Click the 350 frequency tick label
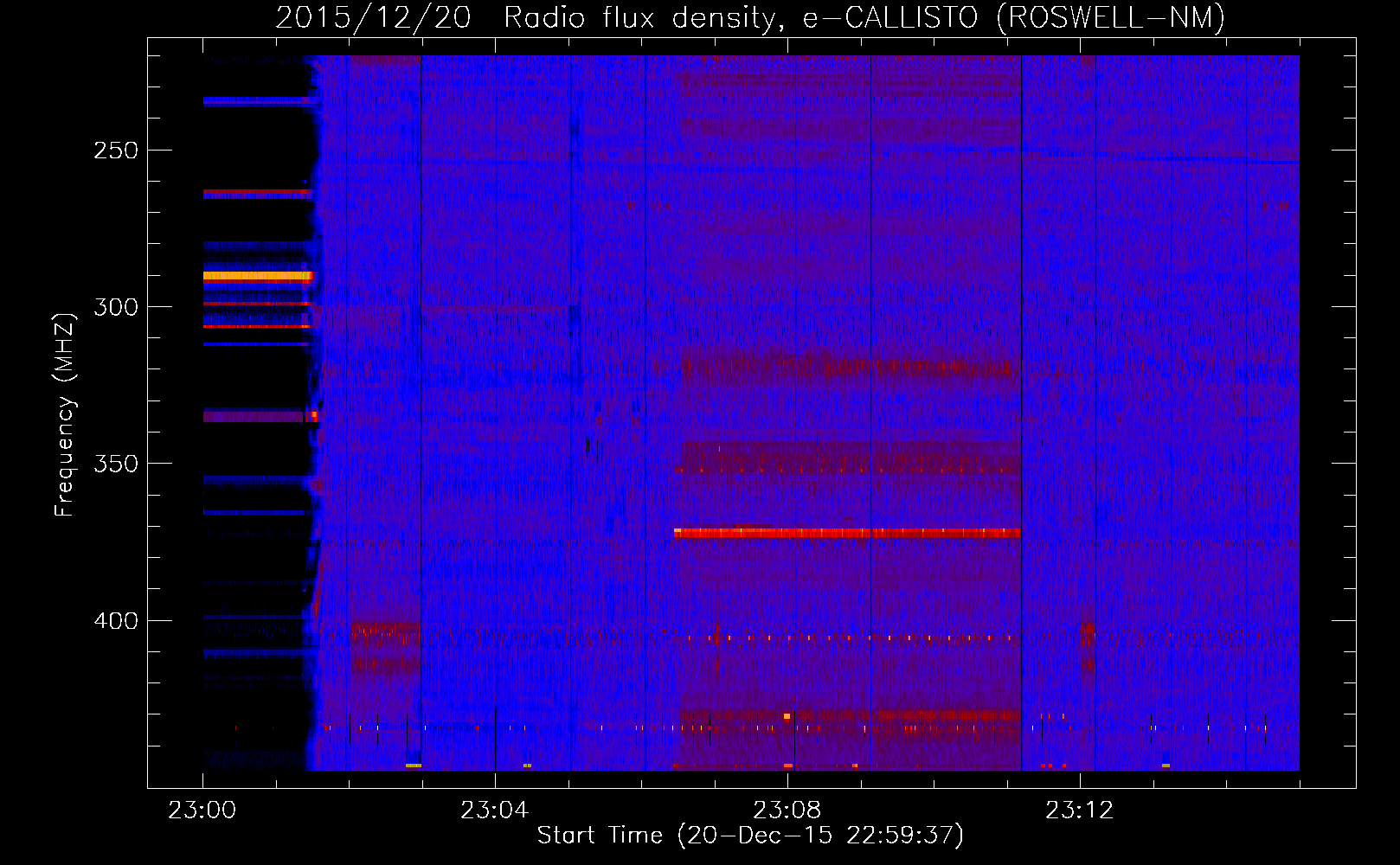The height and width of the screenshot is (865, 1400). [x=116, y=464]
